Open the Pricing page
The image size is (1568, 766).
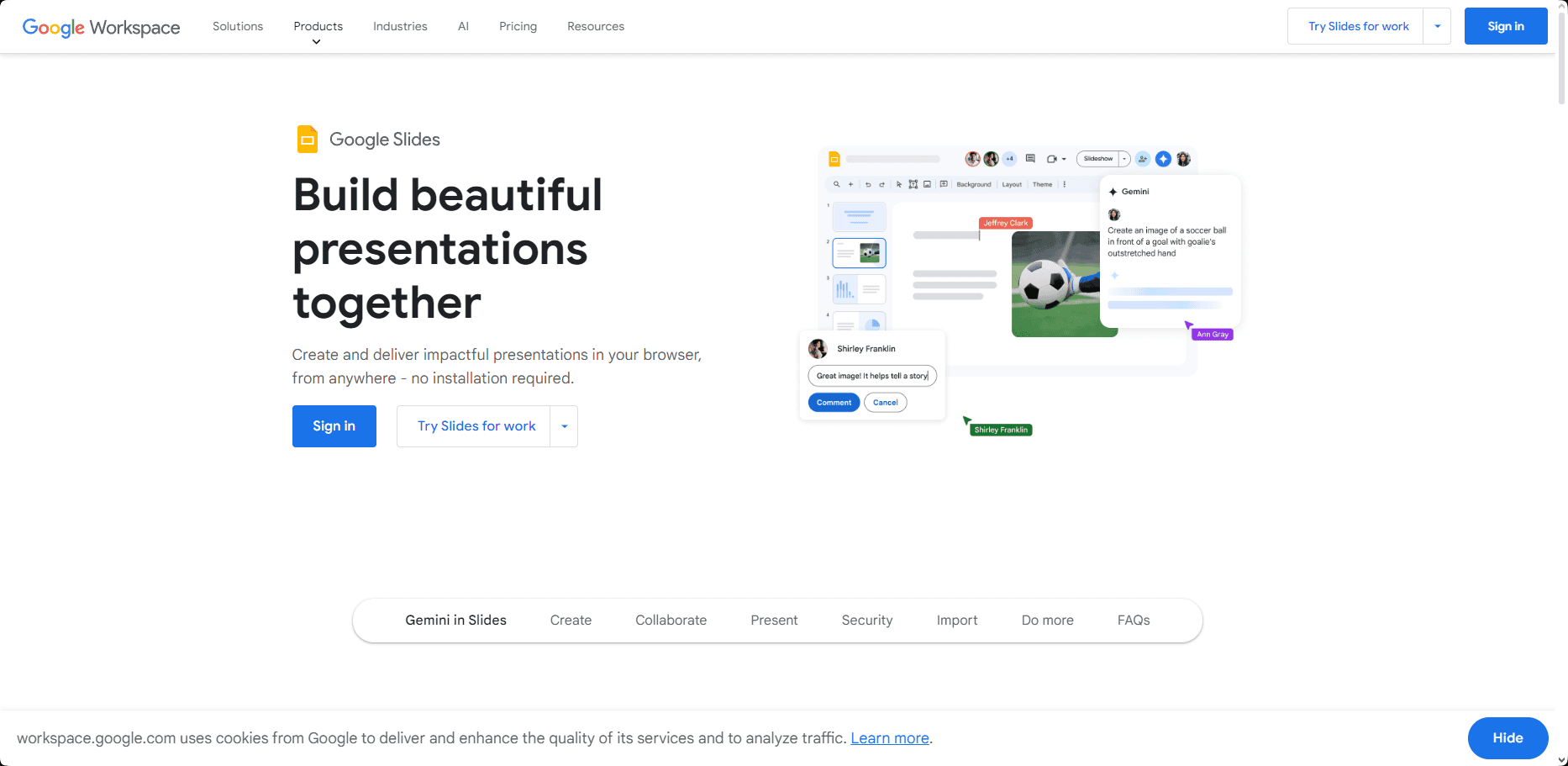point(518,26)
